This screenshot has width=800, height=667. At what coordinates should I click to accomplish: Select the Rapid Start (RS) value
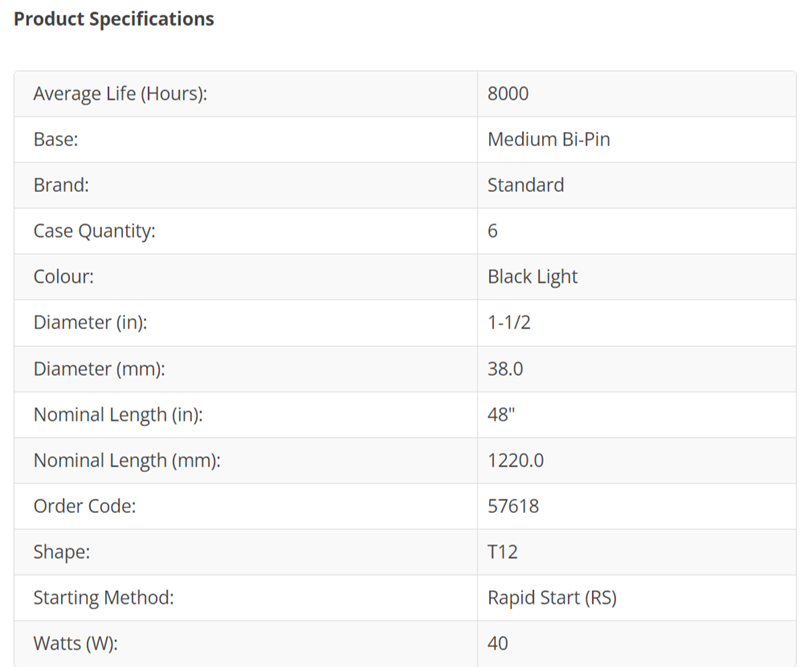(x=552, y=598)
